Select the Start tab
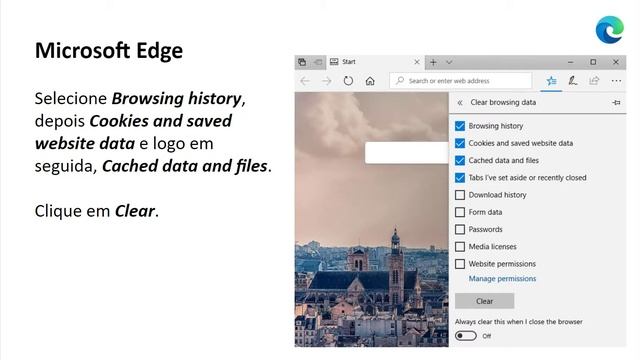Screen dimensions: 640x360 coord(375,62)
